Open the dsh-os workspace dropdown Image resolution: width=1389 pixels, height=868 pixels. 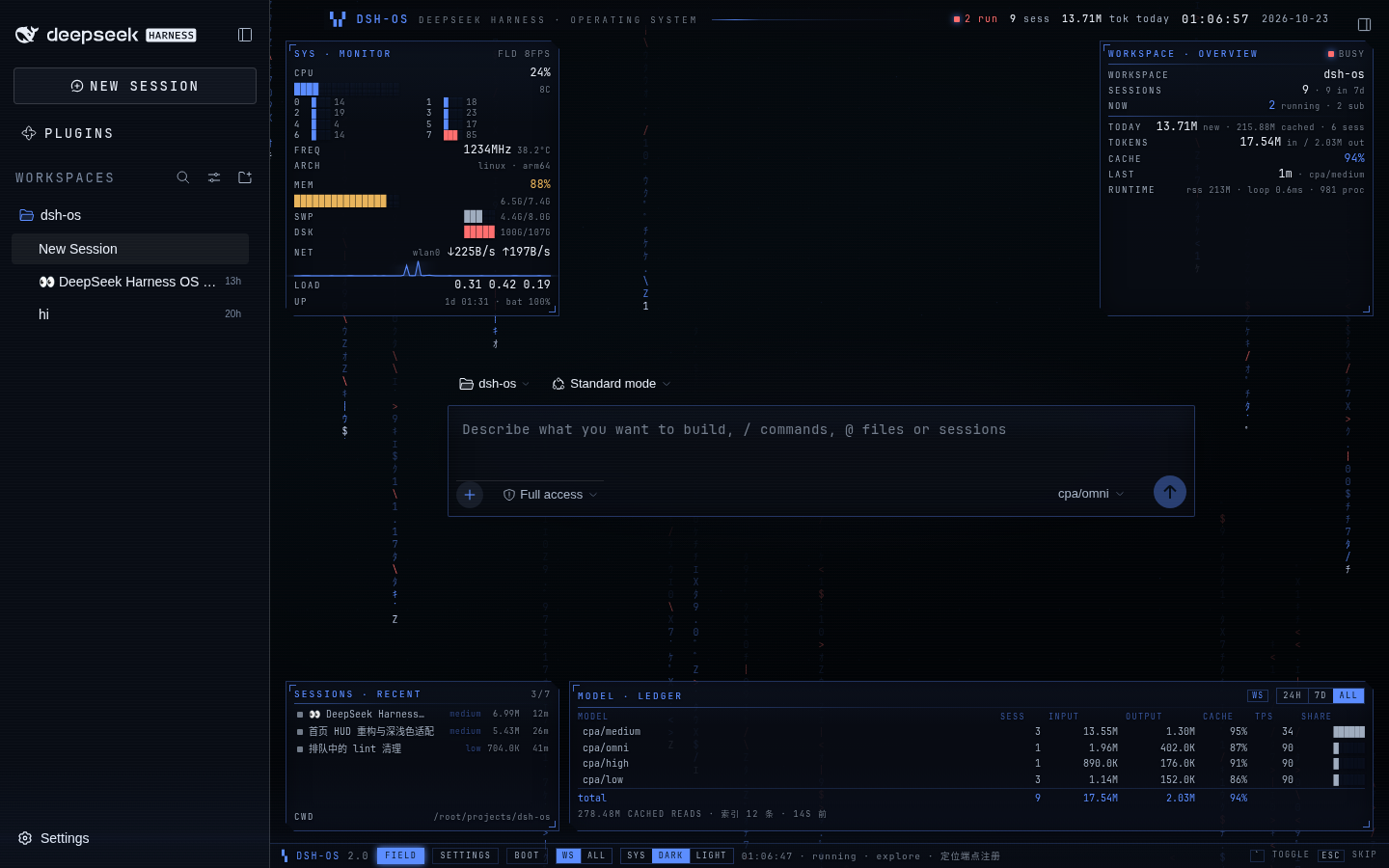tap(495, 384)
